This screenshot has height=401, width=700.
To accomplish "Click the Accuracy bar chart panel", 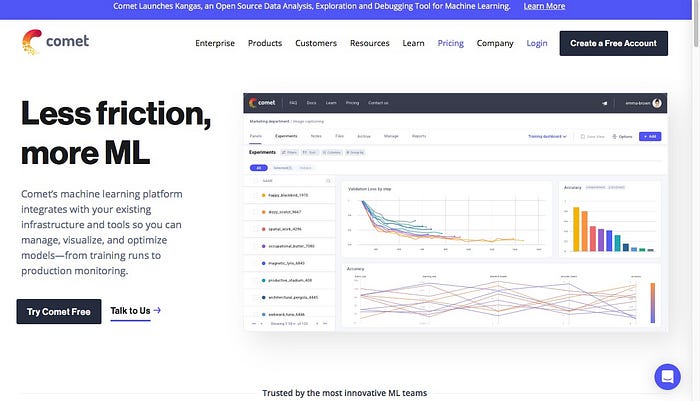I will click(x=610, y=219).
